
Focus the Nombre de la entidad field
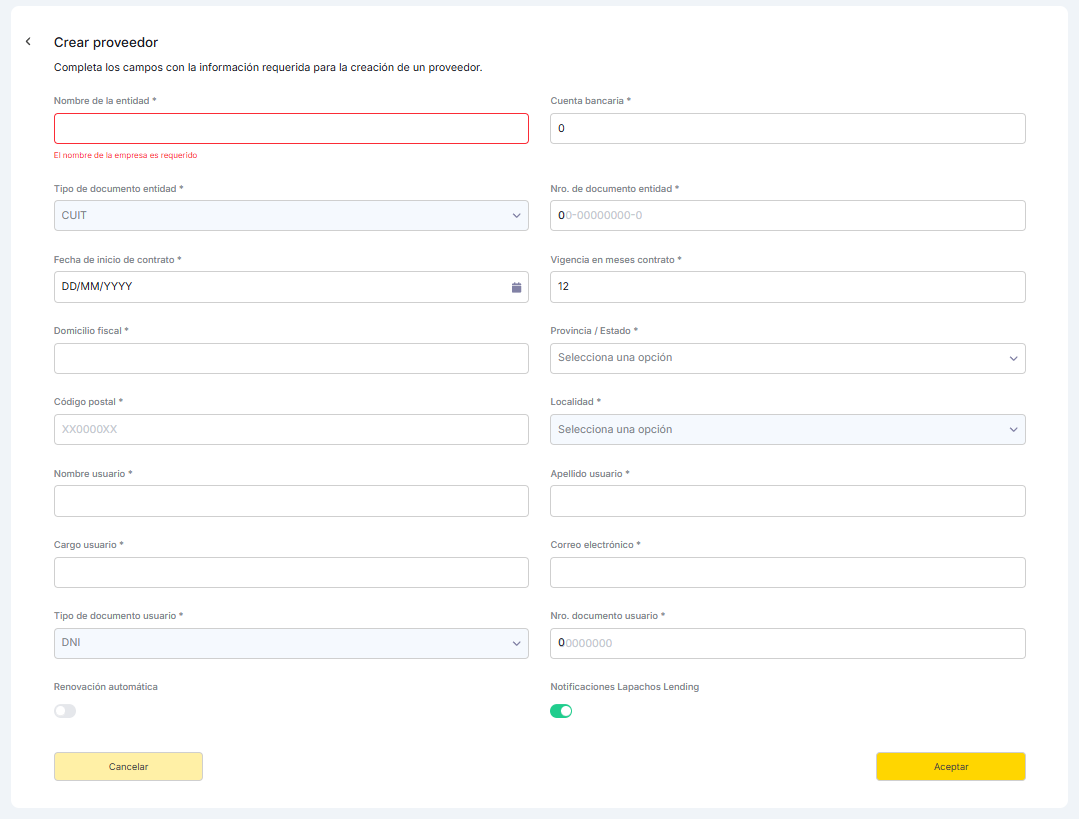coord(291,129)
